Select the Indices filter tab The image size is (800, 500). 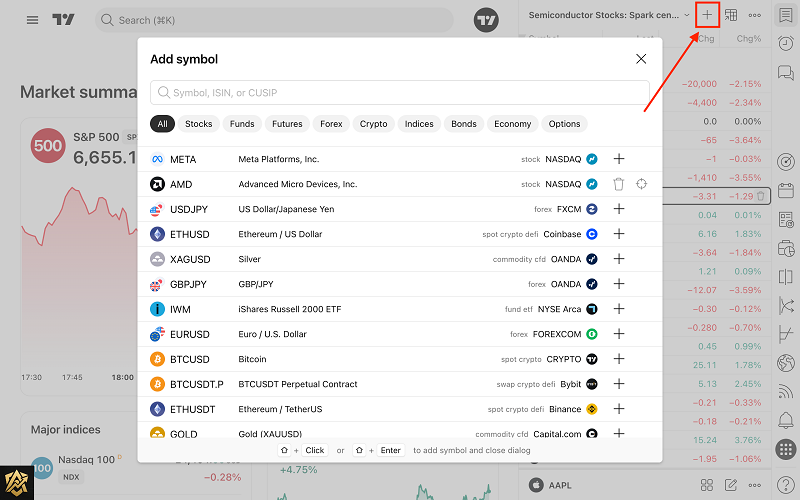[x=419, y=123]
